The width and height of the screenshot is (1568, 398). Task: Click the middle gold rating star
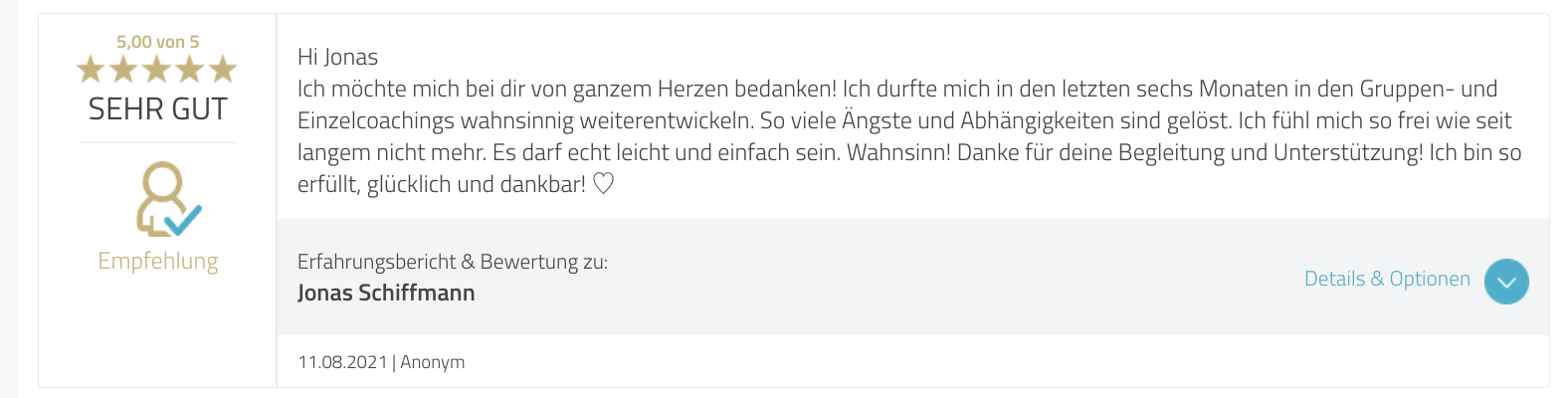click(157, 70)
